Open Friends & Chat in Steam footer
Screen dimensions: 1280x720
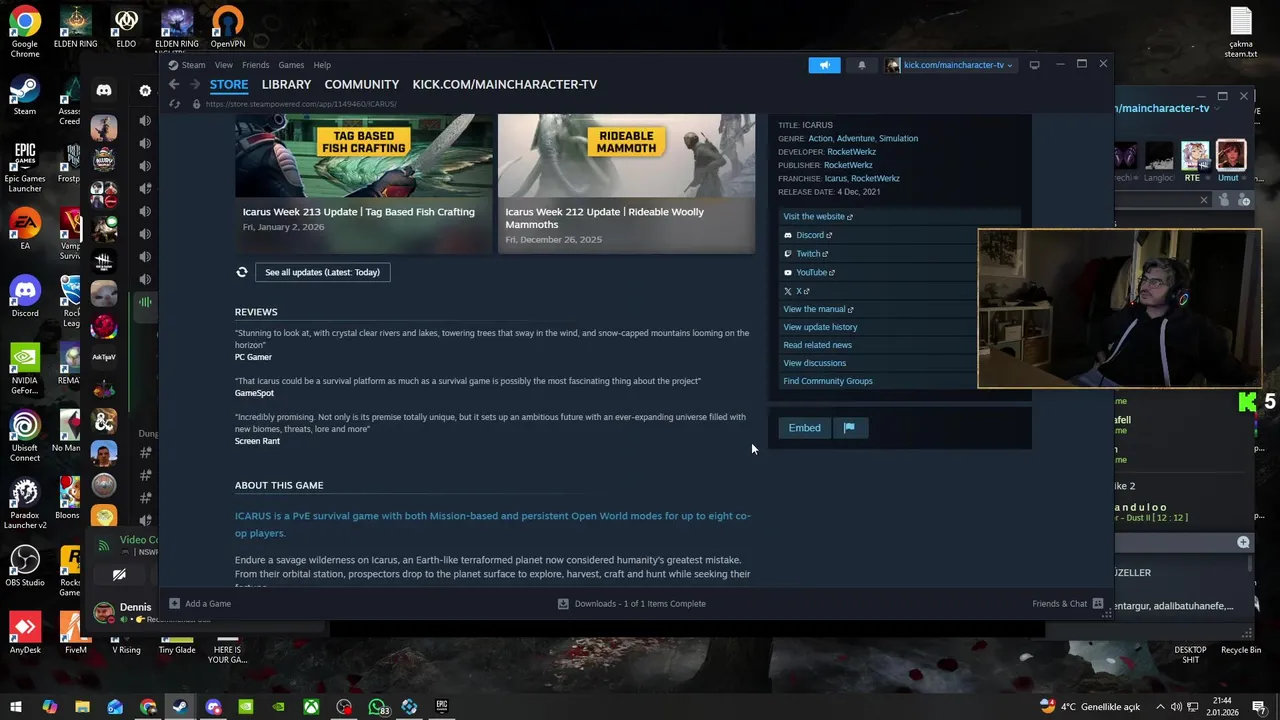[x=1067, y=604]
